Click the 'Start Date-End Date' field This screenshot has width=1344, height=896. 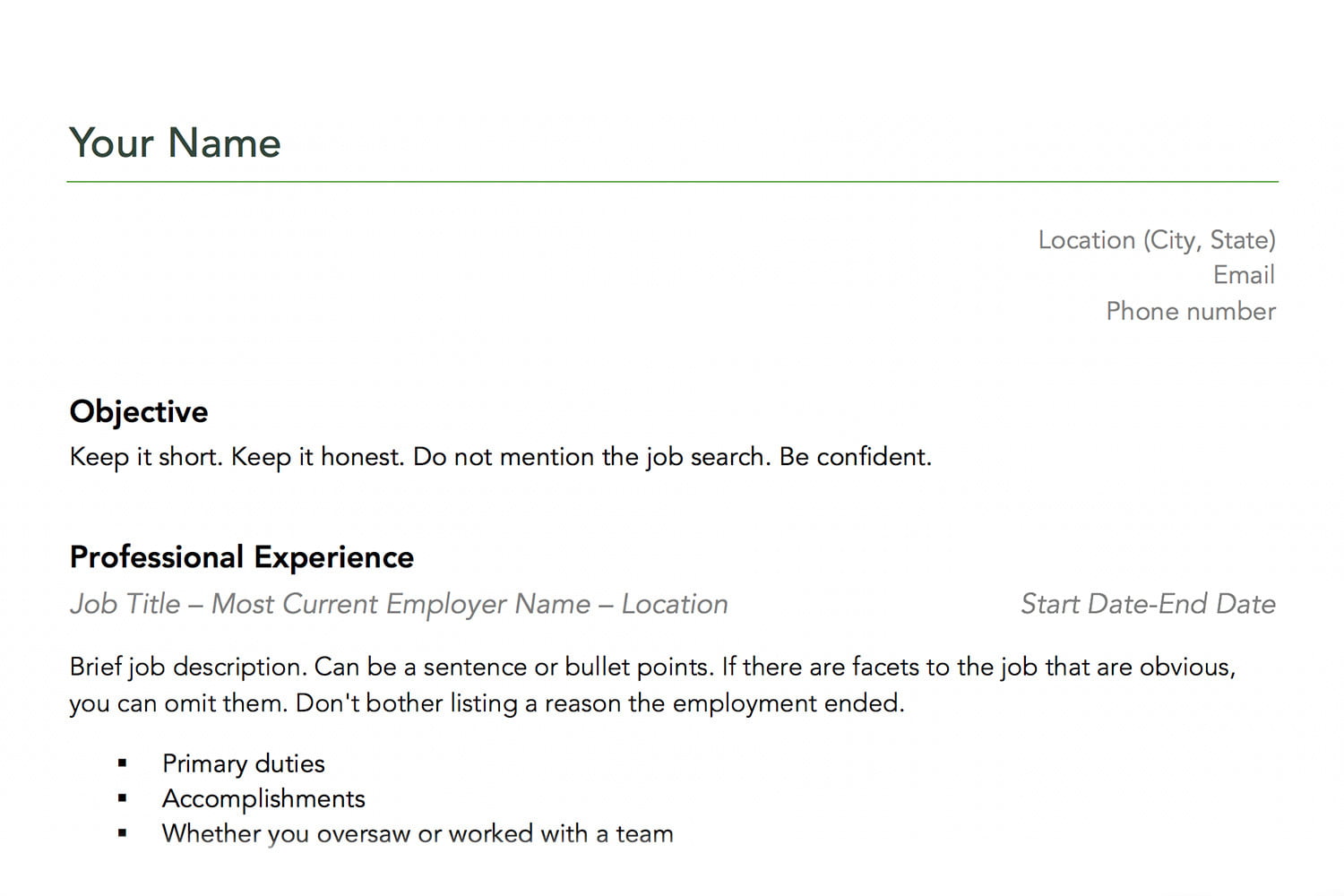(1148, 604)
